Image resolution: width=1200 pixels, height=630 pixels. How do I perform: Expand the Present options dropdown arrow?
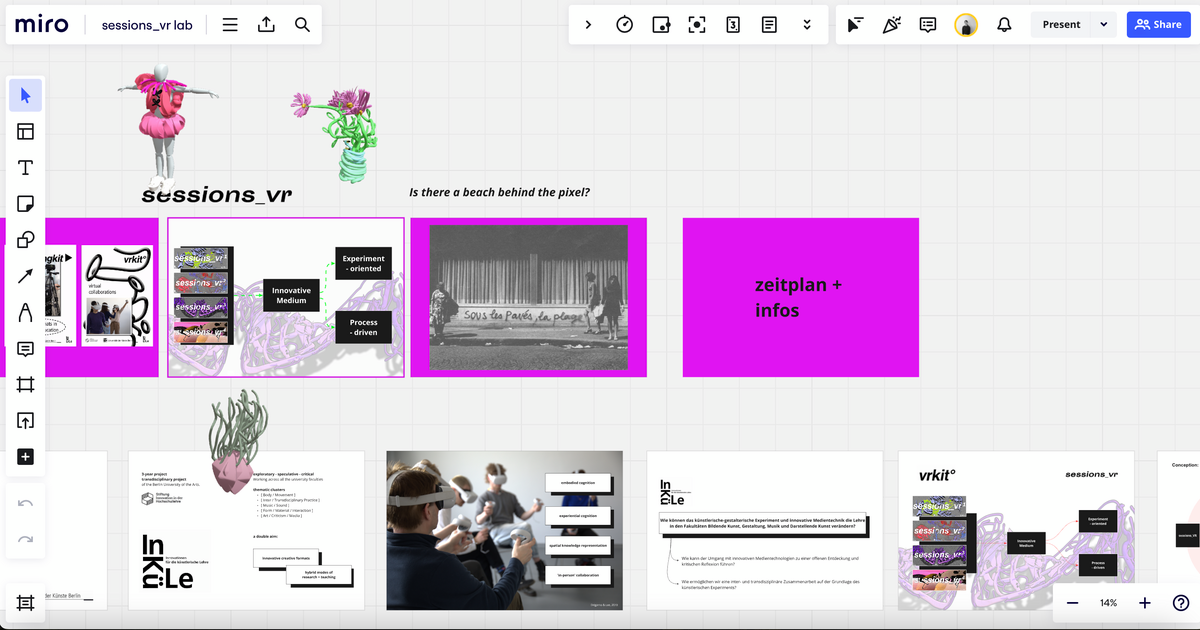click(1104, 25)
